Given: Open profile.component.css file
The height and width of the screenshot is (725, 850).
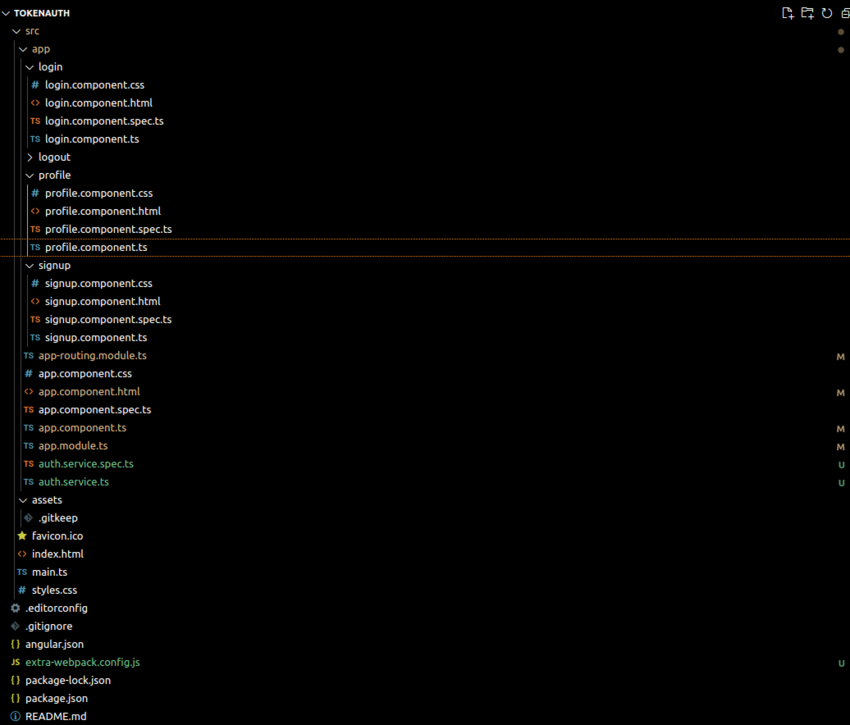Looking at the screenshot, I should pos(99,193).
